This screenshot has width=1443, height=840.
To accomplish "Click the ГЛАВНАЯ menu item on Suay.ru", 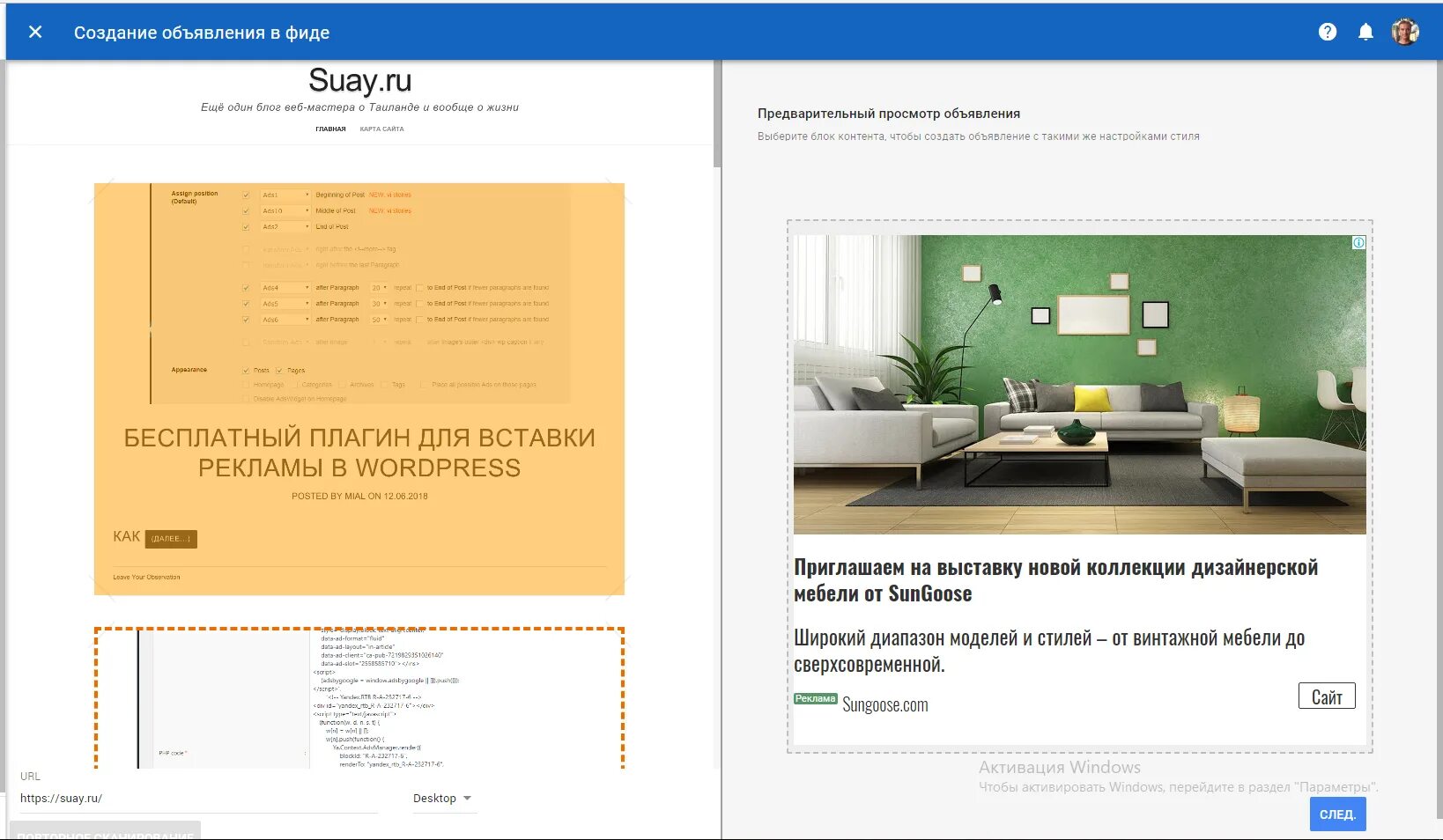I will coord(330,129).
